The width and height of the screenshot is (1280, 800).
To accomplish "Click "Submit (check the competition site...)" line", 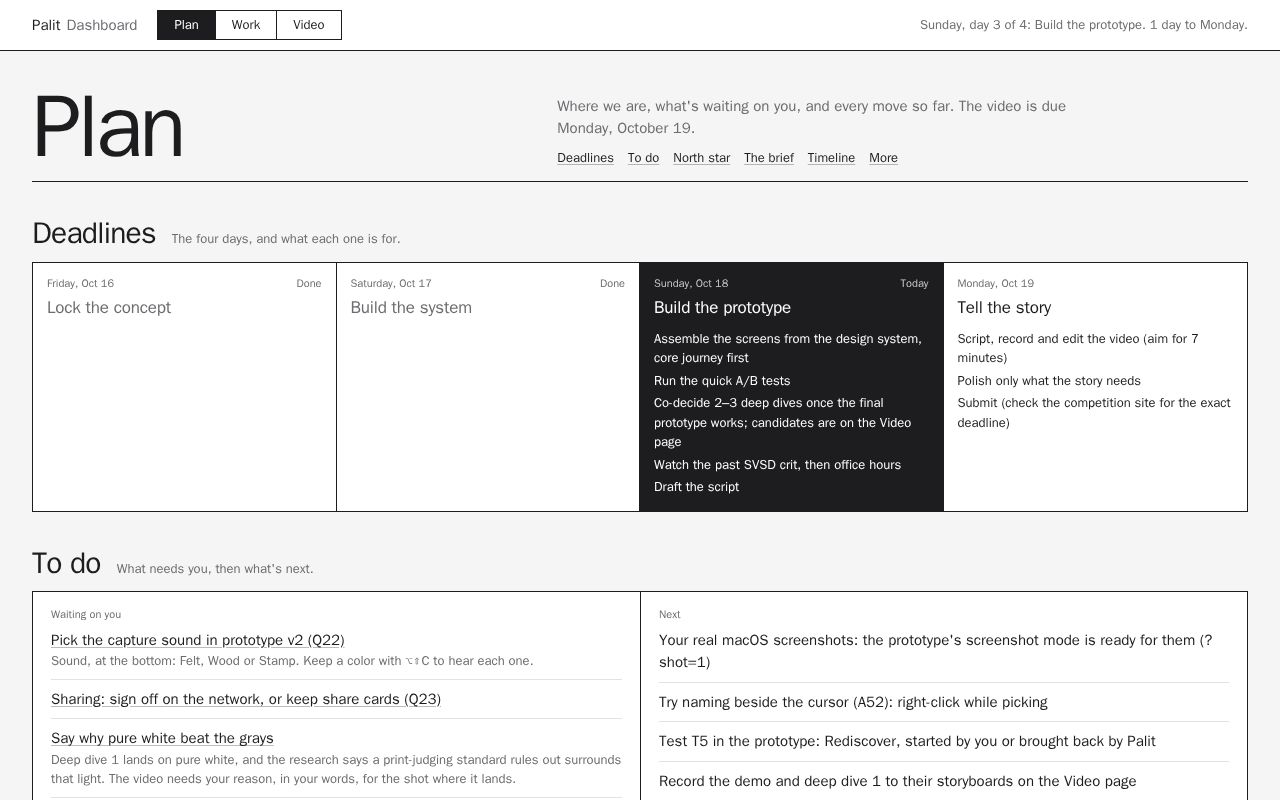I will [1094, 413].
